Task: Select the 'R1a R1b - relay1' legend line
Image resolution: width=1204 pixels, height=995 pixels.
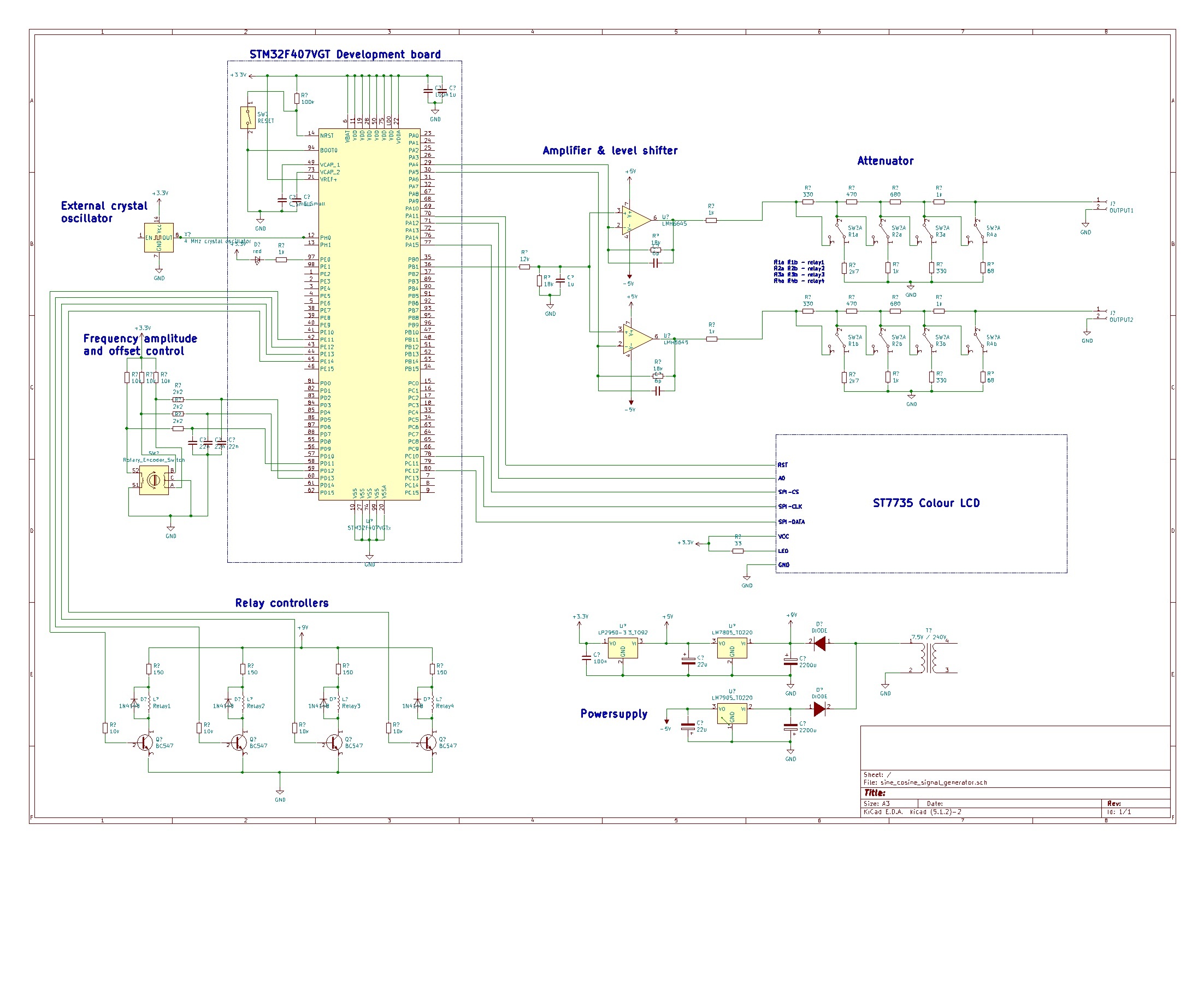Action: pos(798,262)
